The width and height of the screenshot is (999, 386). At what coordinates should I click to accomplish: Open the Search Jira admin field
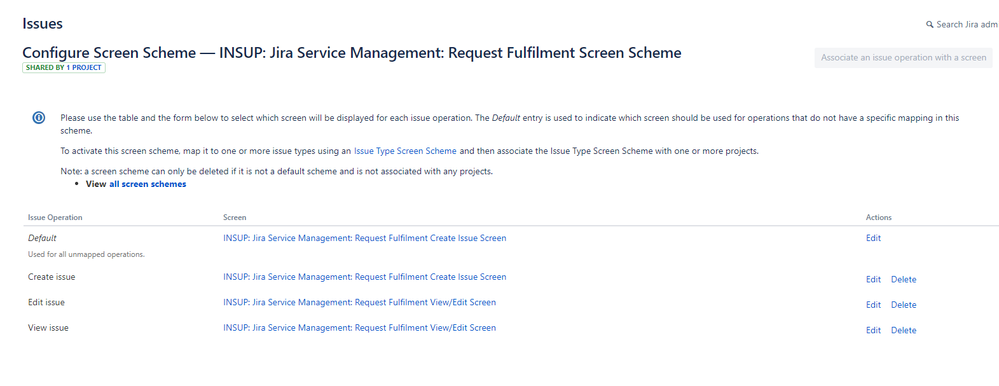coord(962,25)
